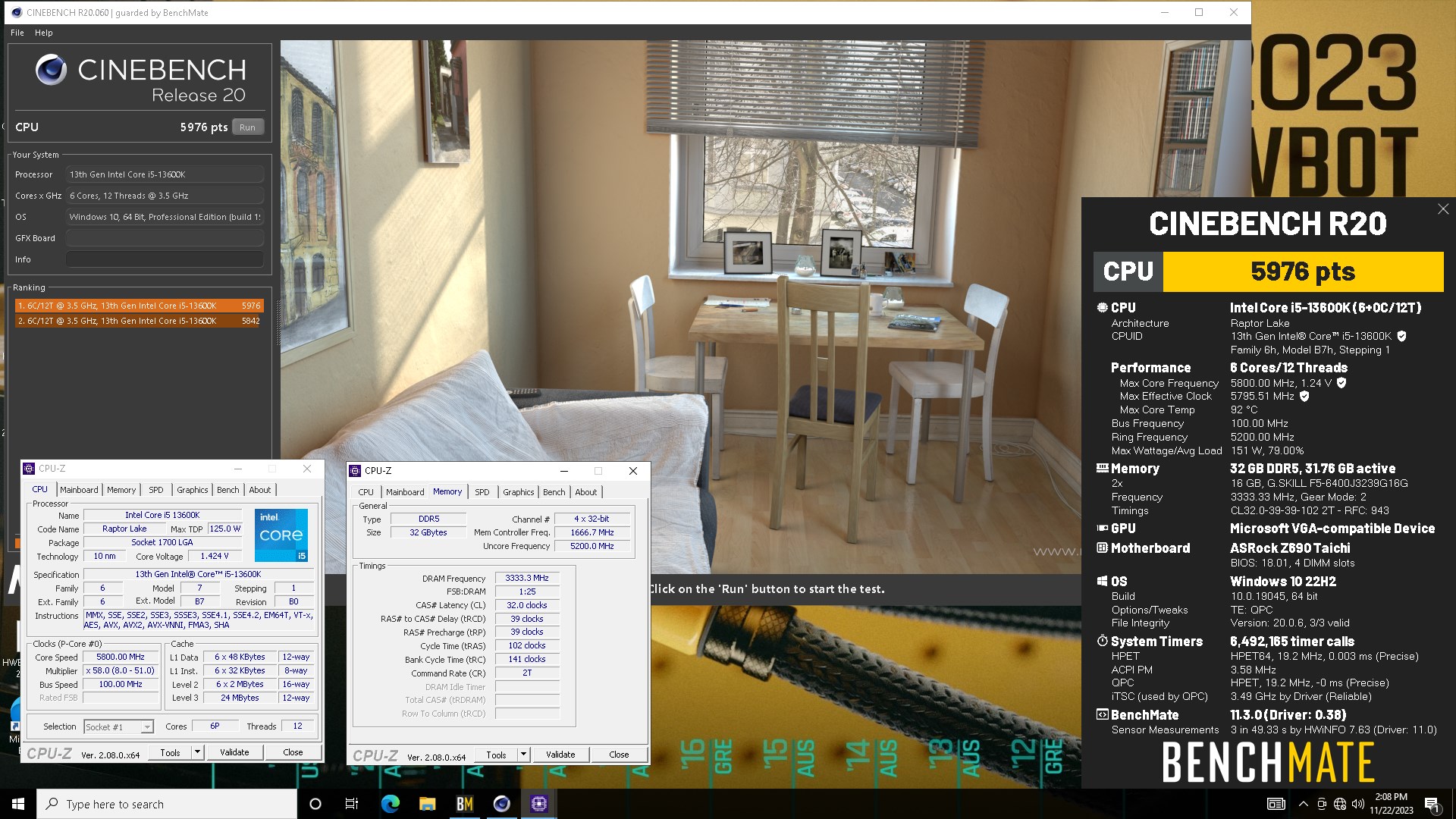Click the network globe icon in system tray
Image resolution: width=1456 pixels, height=819 pixels.
pos(1340,804)
